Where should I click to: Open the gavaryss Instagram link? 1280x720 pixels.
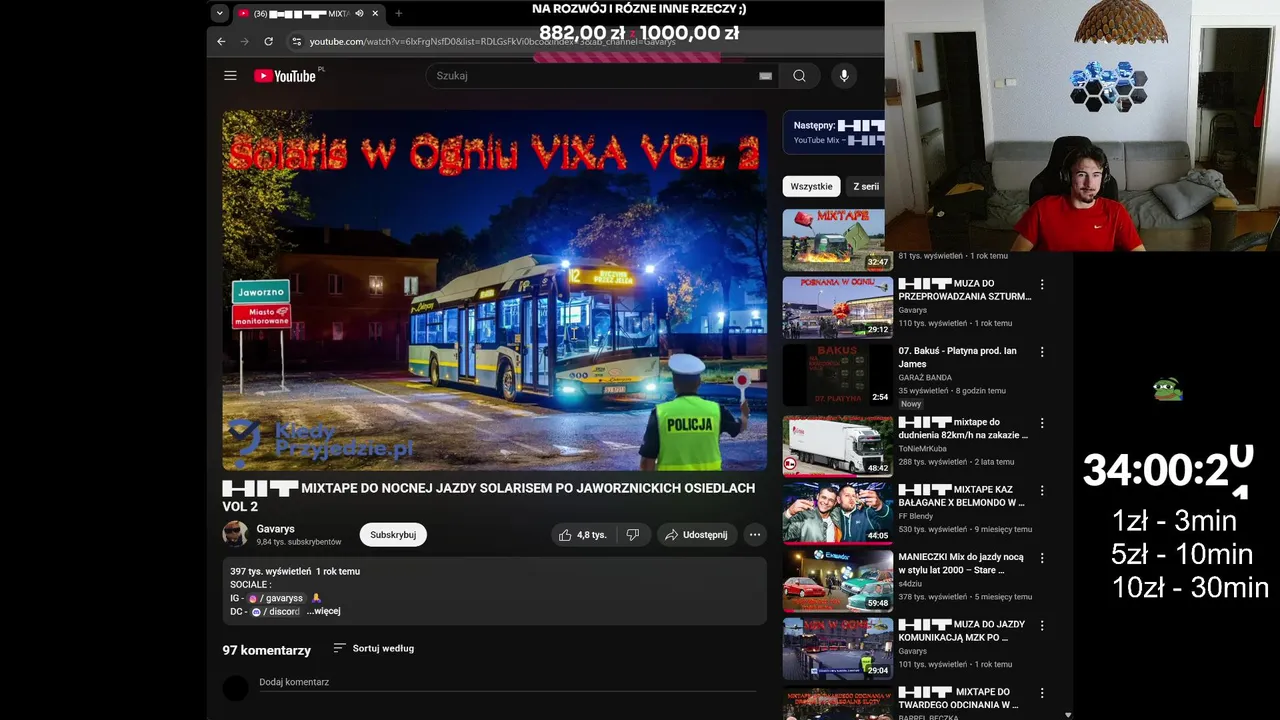tap(276, 598)
